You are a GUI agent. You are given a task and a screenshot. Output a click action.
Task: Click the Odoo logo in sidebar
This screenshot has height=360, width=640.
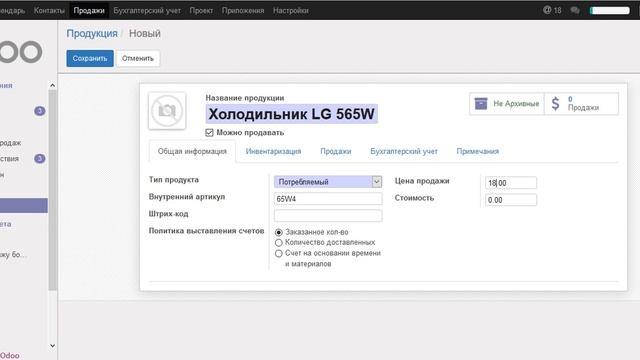tap(21, 51)
